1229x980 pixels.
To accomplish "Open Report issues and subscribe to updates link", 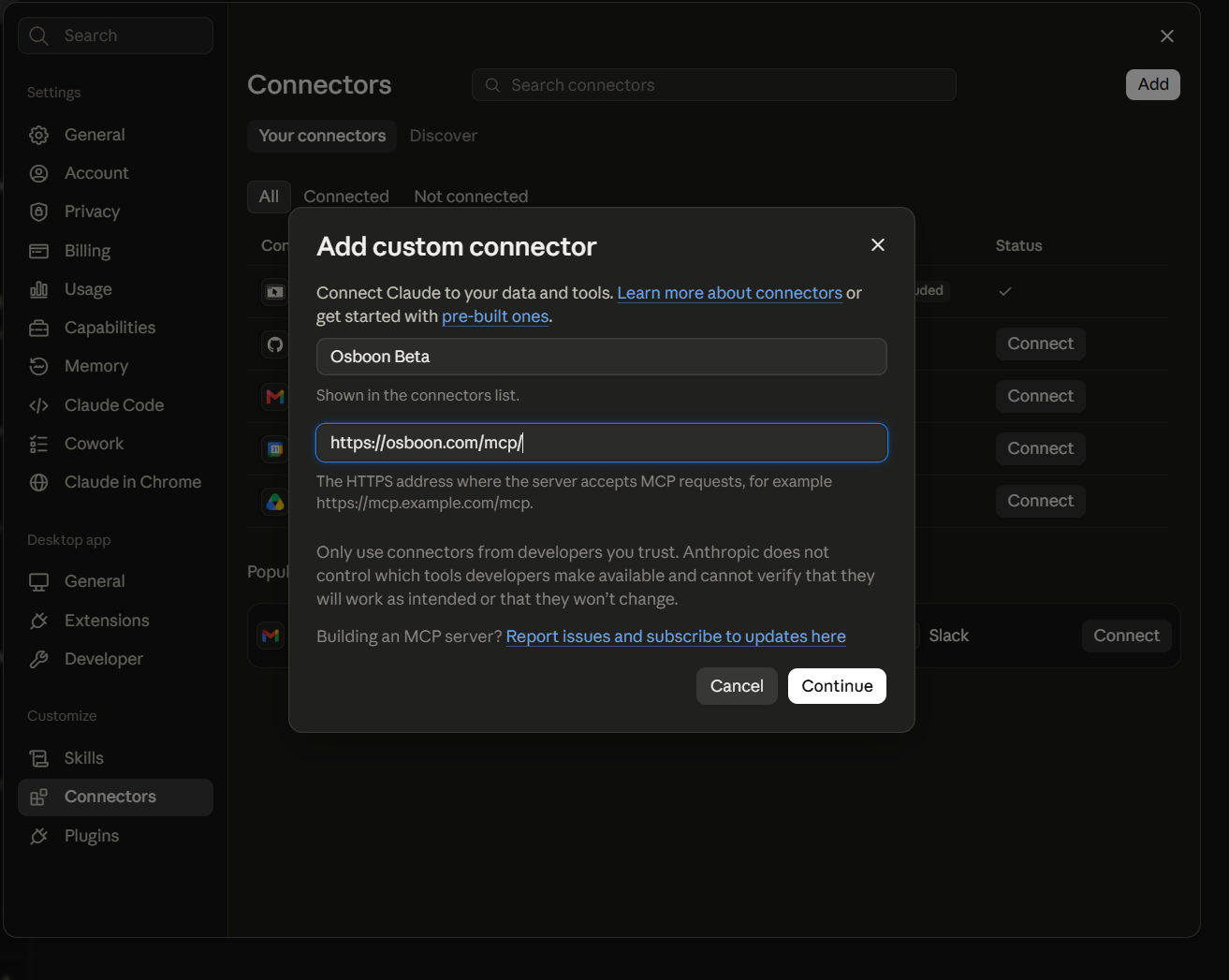I will pyautogui.click(x=676, y=636).
